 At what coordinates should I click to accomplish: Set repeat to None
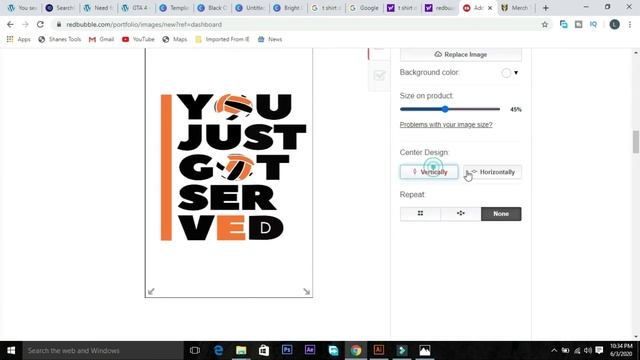coord(501,213)
